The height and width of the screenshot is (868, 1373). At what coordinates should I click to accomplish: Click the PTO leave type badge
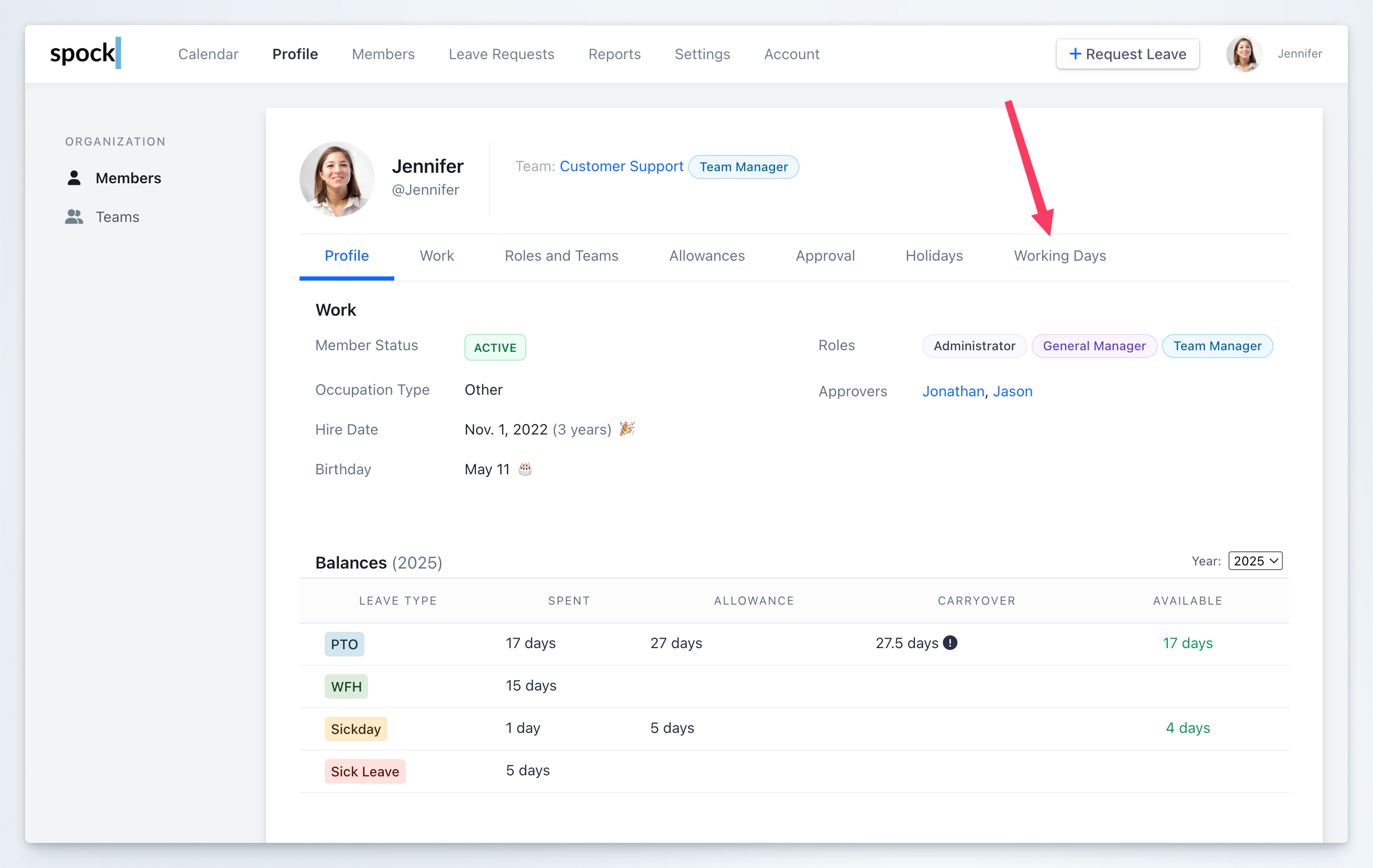point(344,644)
